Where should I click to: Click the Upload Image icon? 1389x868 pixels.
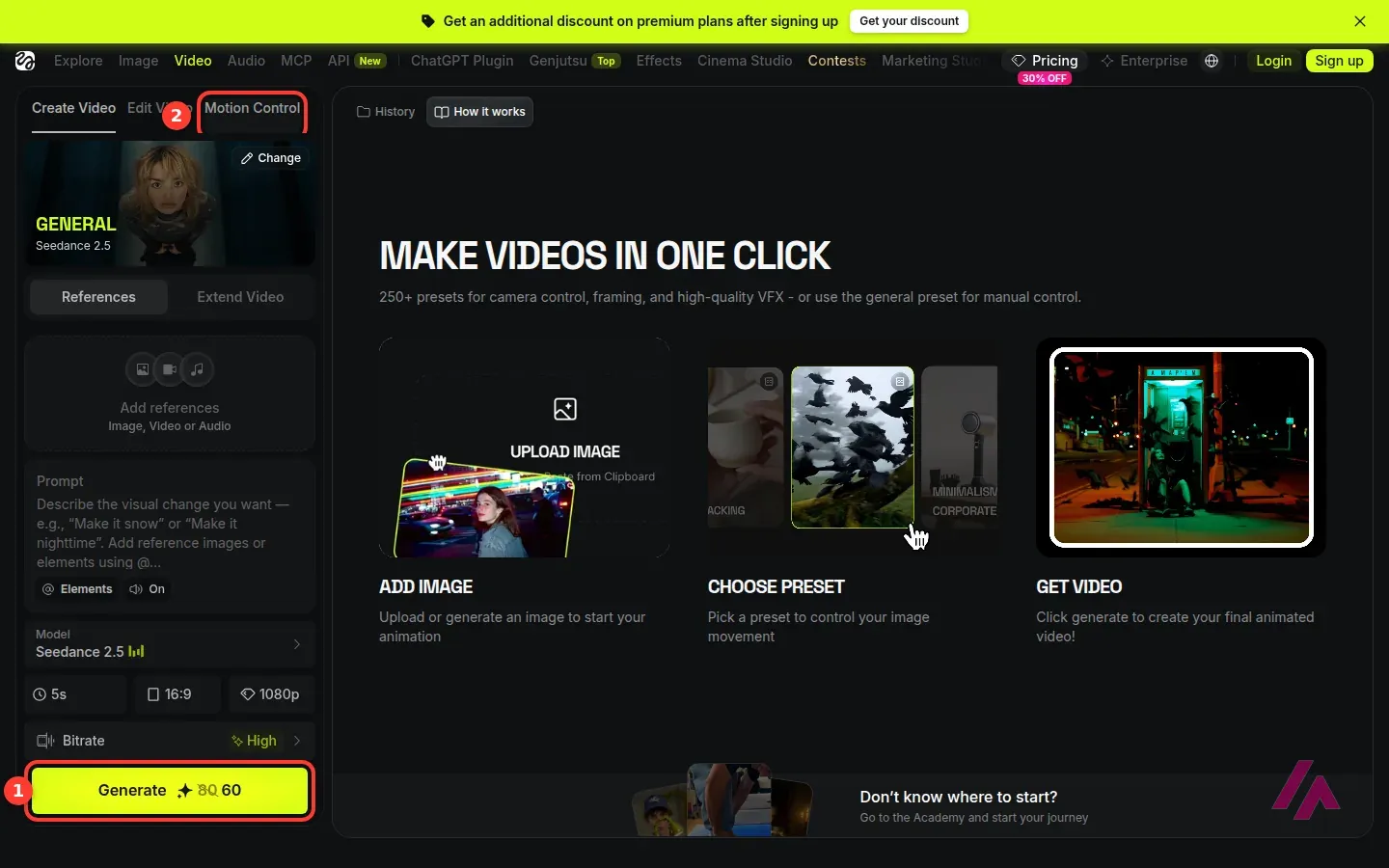[x=565, y=409]
